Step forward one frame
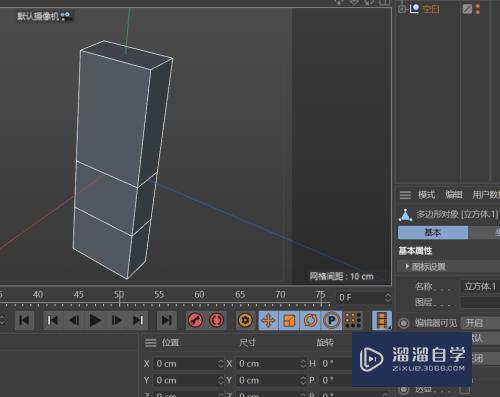 pyautogui.click(x=117, y=321)
